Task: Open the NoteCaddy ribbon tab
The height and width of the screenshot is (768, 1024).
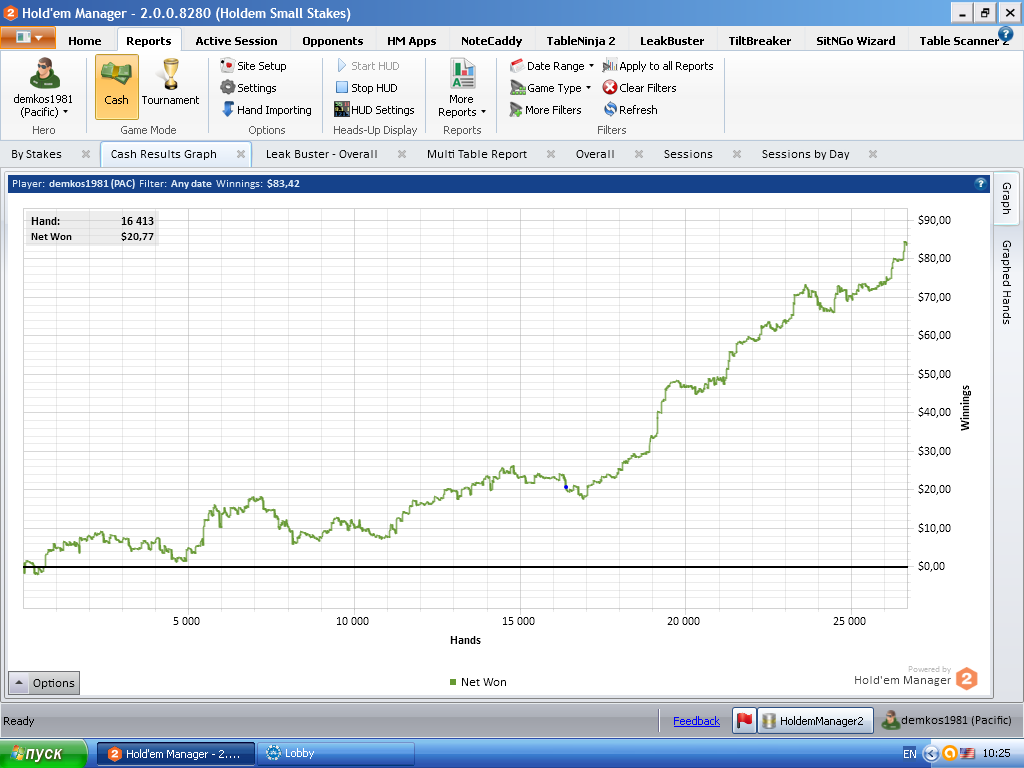Action: pyautogui.click(x=491, y=40)
